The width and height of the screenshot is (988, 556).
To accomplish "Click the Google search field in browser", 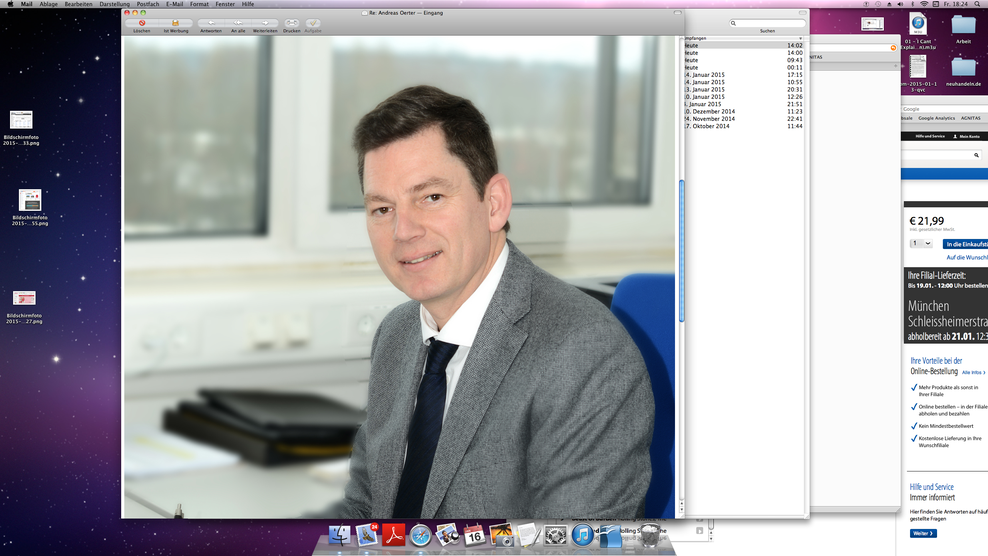I will pos(945,109).
